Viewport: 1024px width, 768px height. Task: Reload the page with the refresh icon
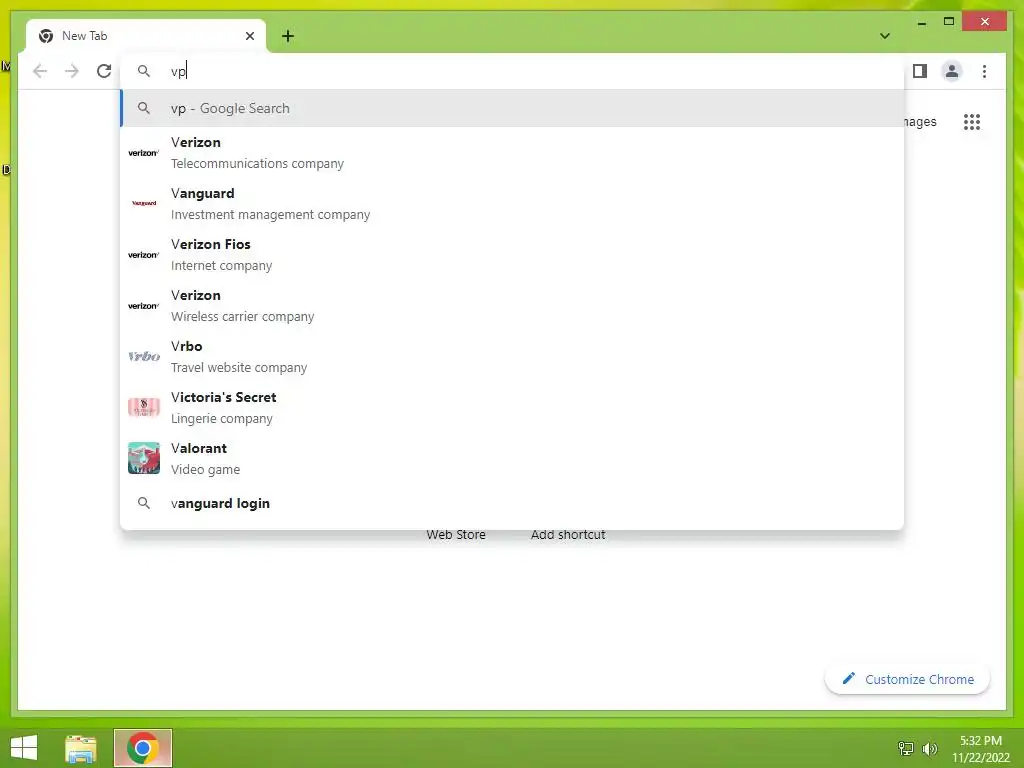[104, 71]
